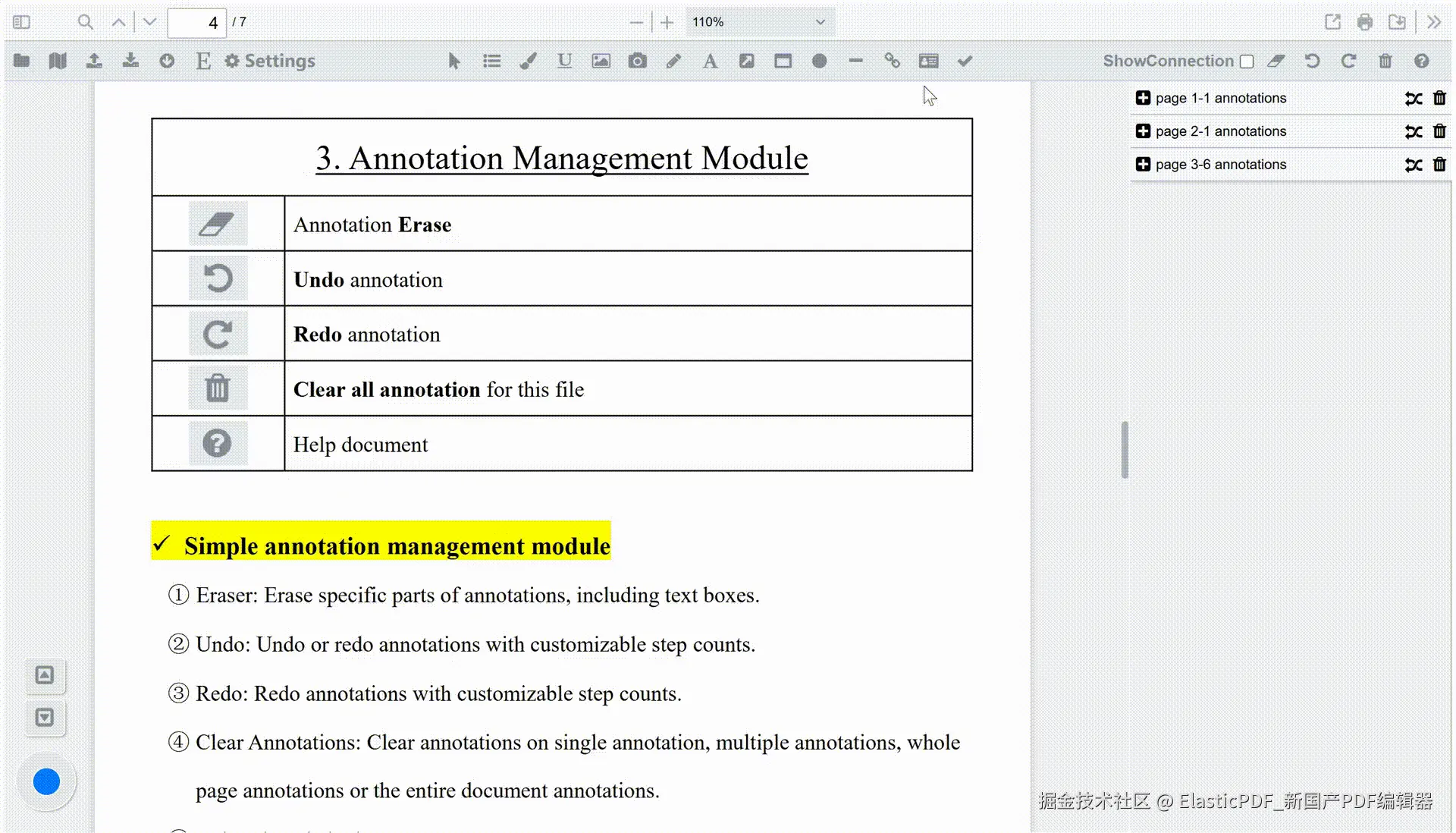The height and width of the screenshot is (833, 1456).
Task: Click the page number input field
Action: 197,23
